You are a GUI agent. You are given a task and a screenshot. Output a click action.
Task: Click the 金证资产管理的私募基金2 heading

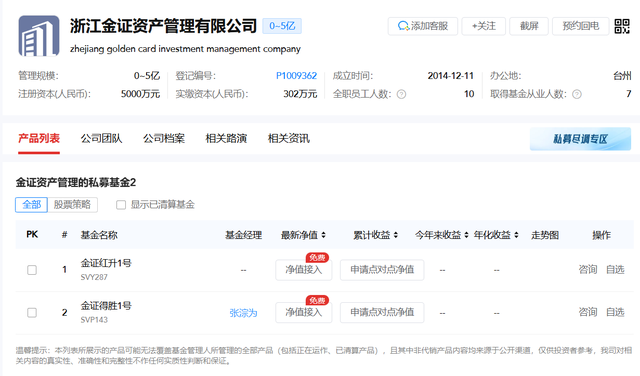pos(76,182)
